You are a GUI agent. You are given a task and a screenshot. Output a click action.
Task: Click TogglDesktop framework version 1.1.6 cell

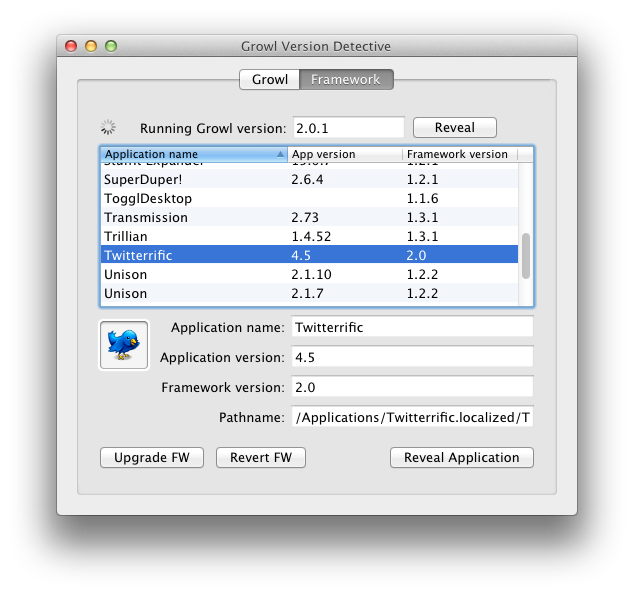(x=422, y=198)
